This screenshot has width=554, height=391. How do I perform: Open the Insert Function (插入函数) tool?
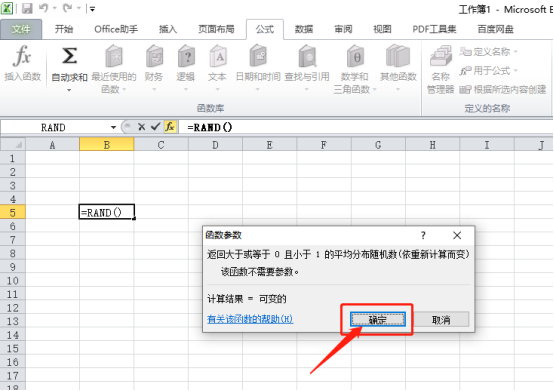[x=22, y=63]
